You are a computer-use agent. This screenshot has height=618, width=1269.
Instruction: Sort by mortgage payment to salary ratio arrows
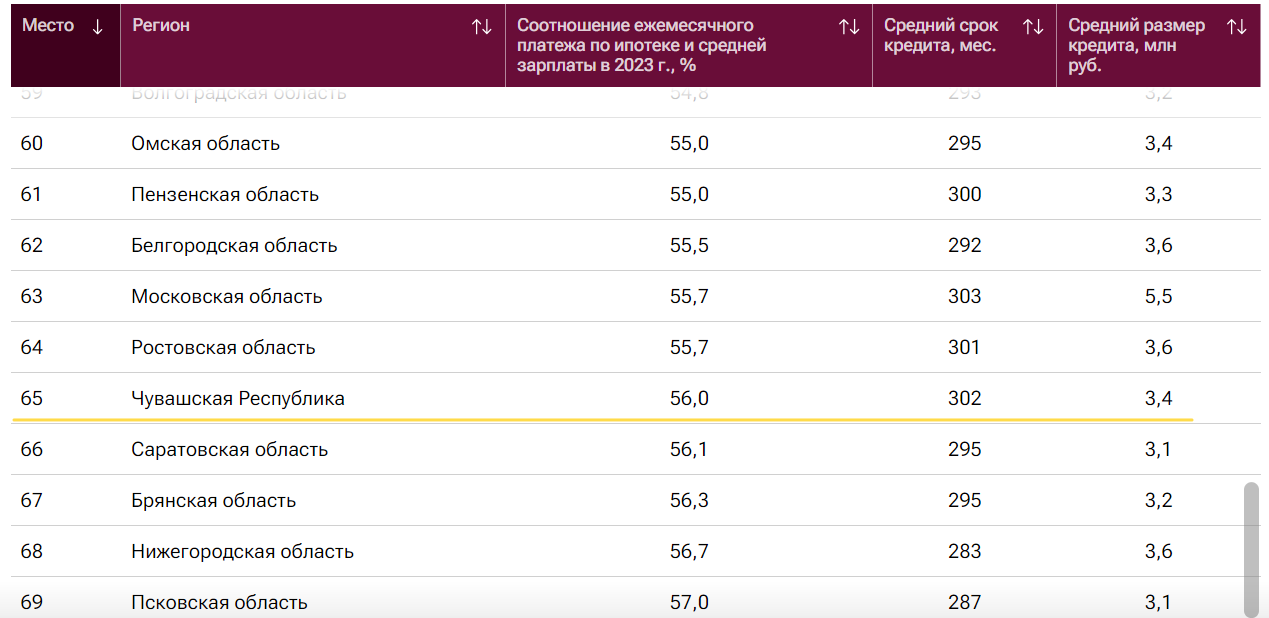849,27
